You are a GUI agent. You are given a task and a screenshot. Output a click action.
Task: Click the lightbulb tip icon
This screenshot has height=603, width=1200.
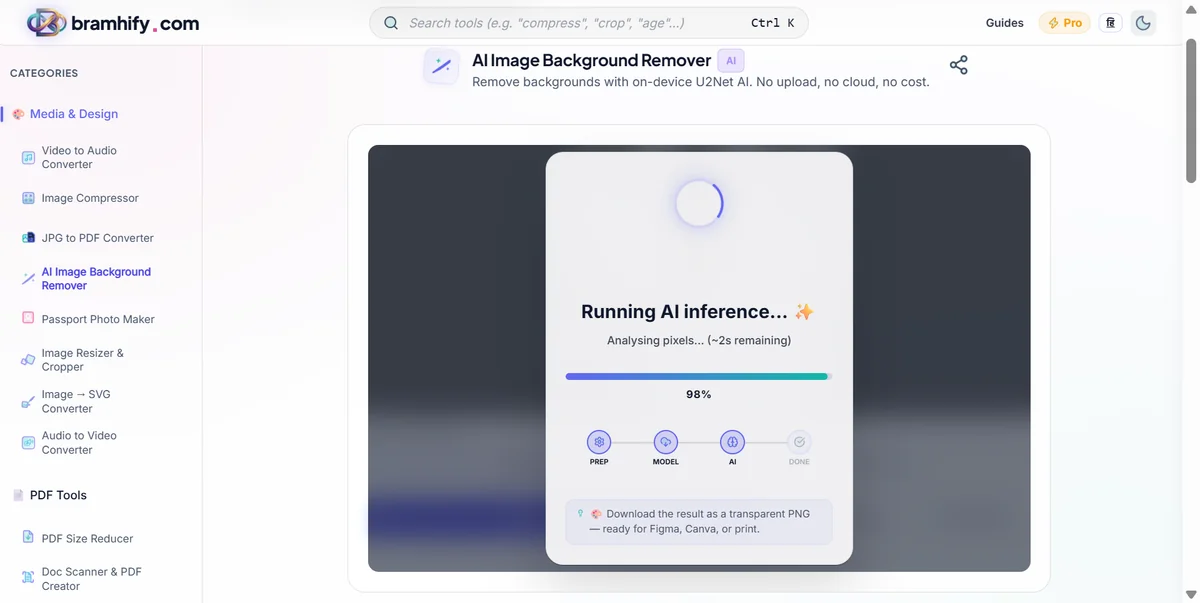580,513
